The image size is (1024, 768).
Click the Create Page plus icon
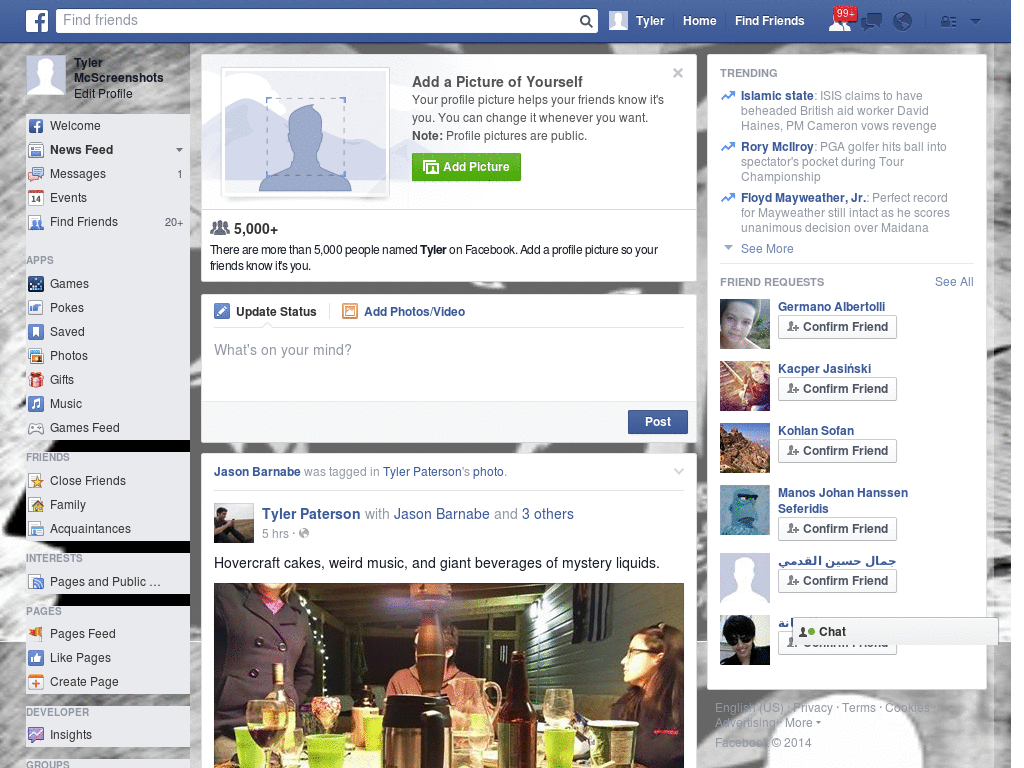[36, 682]
